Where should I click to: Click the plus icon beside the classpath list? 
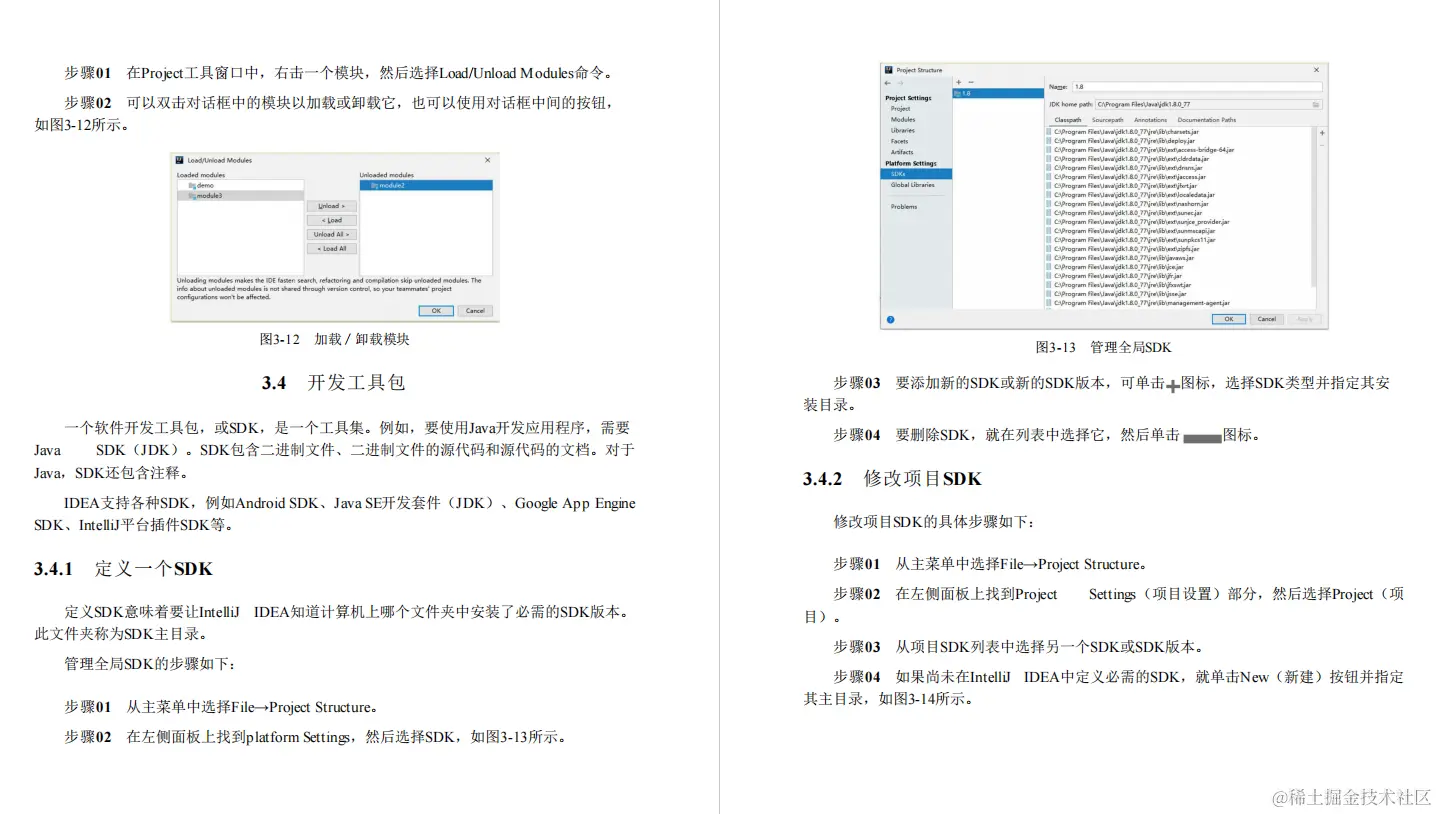pos(1322,133)
